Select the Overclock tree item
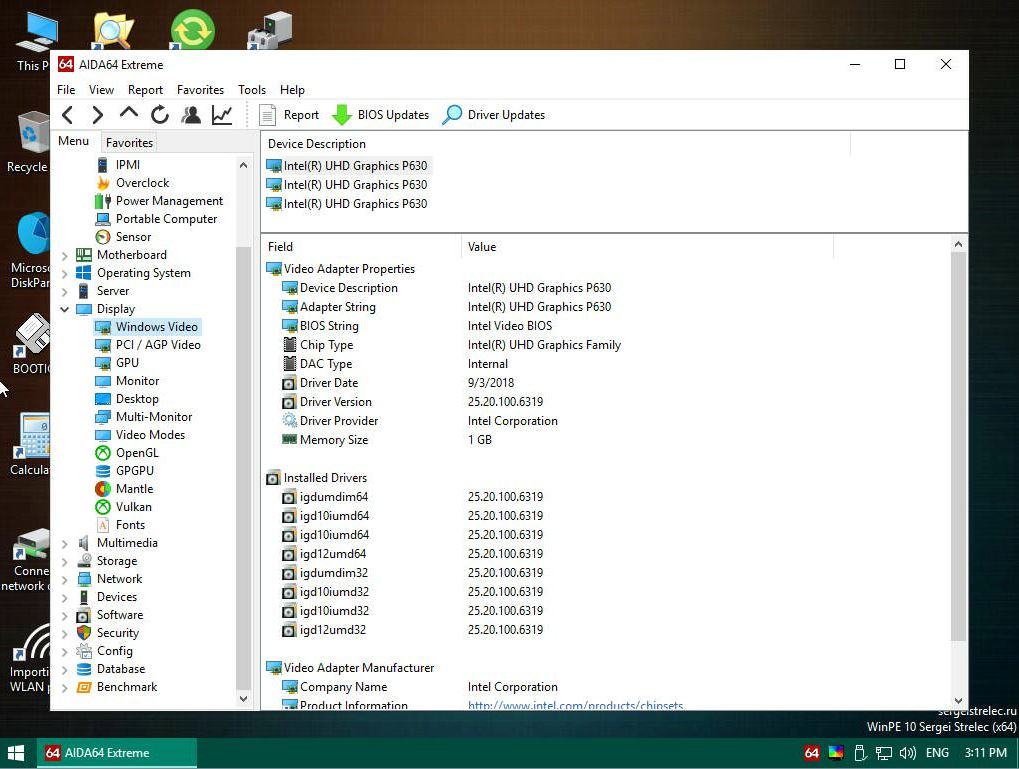Screen dimensions: 1019x769 pyautogui.click(x=142, y=183)
